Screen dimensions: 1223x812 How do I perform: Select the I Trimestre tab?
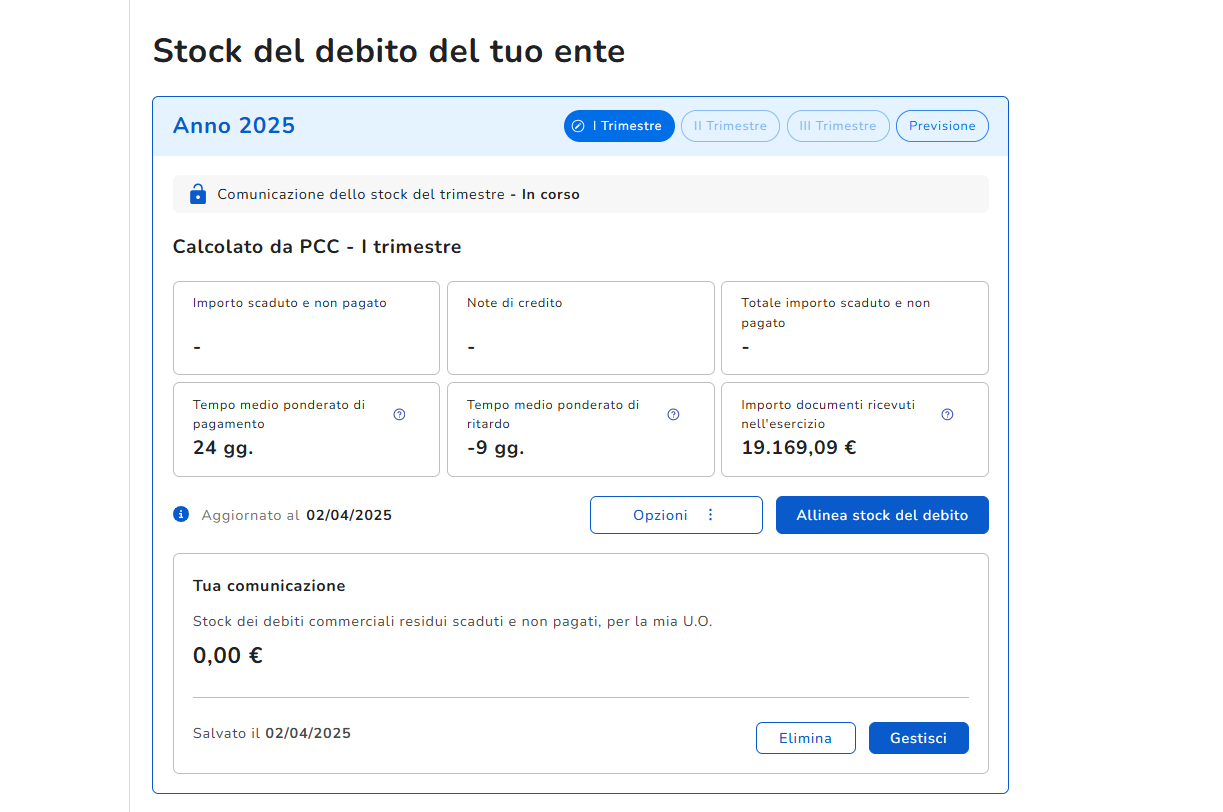(x=619, y=126)
